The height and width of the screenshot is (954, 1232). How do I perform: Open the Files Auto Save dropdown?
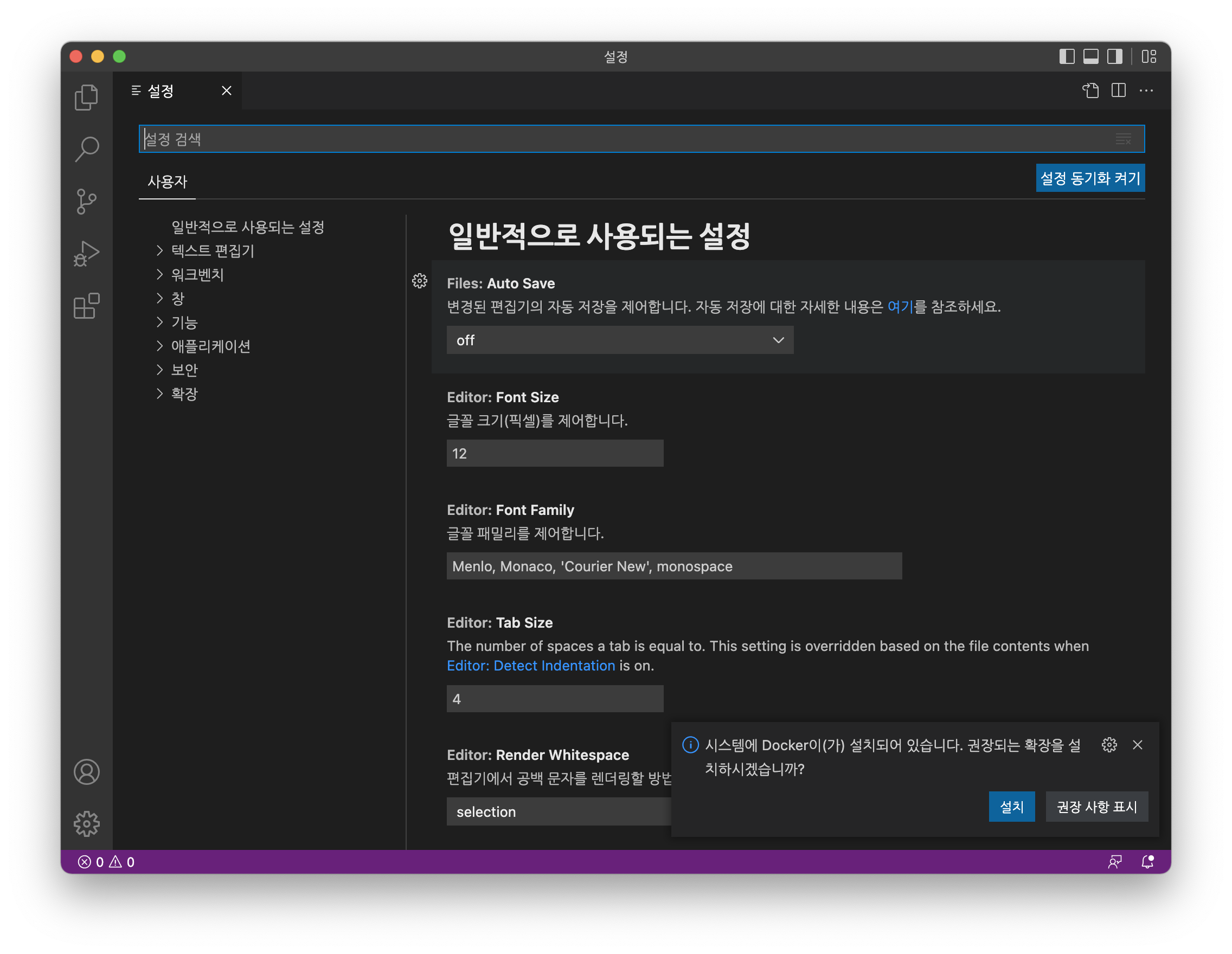(x=619, y=340)
